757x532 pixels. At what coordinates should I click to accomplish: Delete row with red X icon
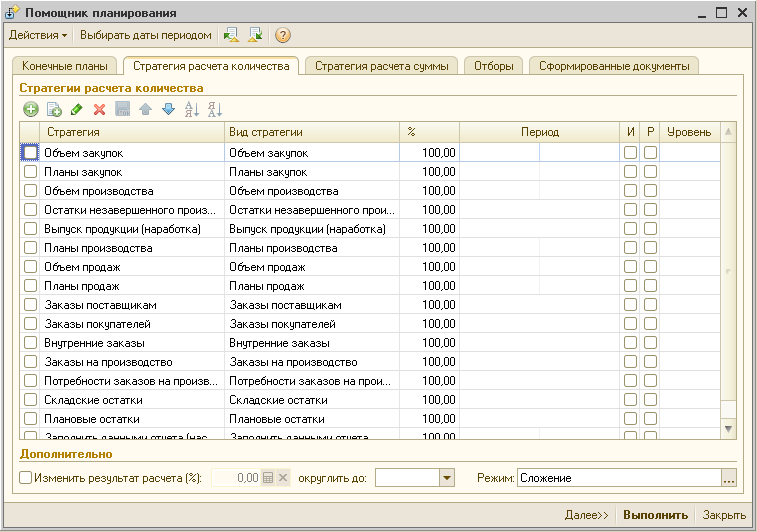click(x=99, y=110)
